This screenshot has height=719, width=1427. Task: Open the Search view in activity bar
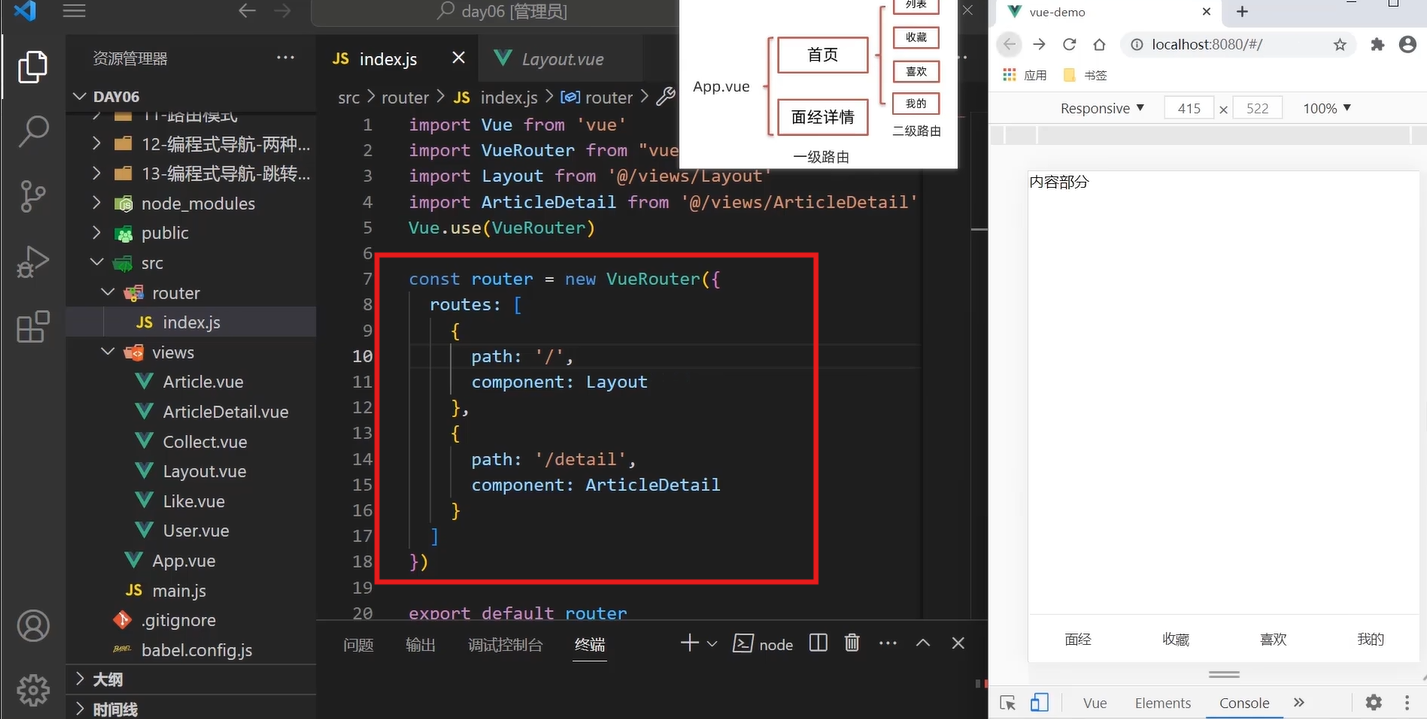click(32, 131)
